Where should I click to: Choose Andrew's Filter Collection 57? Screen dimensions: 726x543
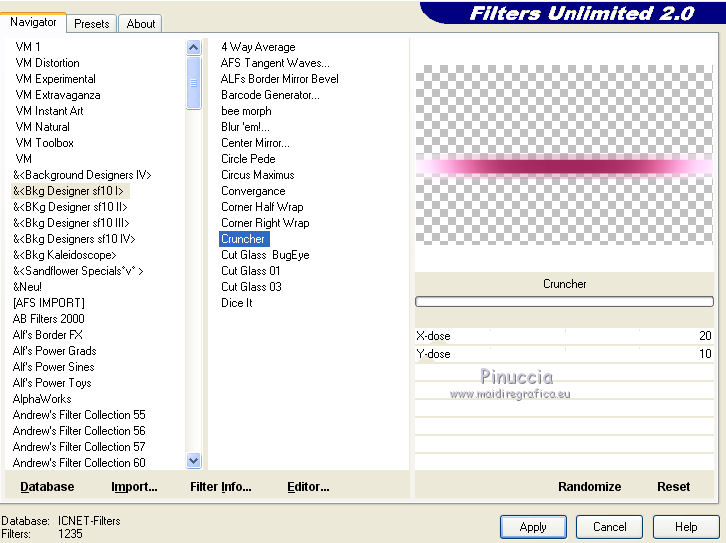[x=79, y=447]
